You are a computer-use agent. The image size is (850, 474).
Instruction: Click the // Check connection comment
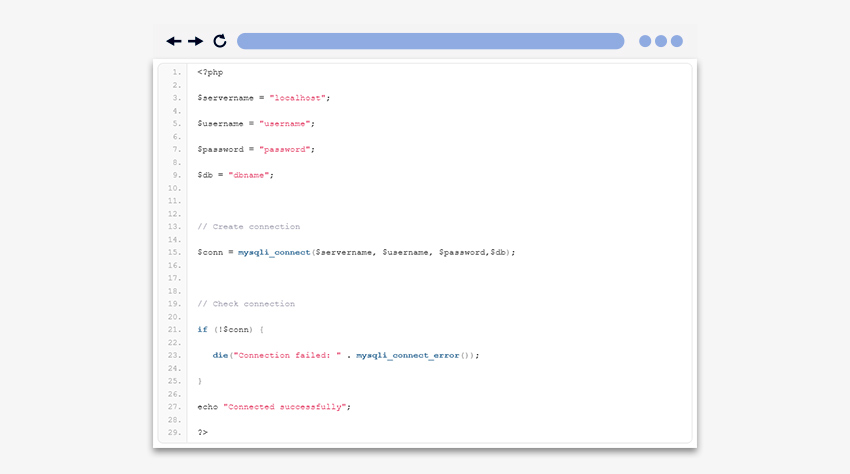tap(246, 304)
